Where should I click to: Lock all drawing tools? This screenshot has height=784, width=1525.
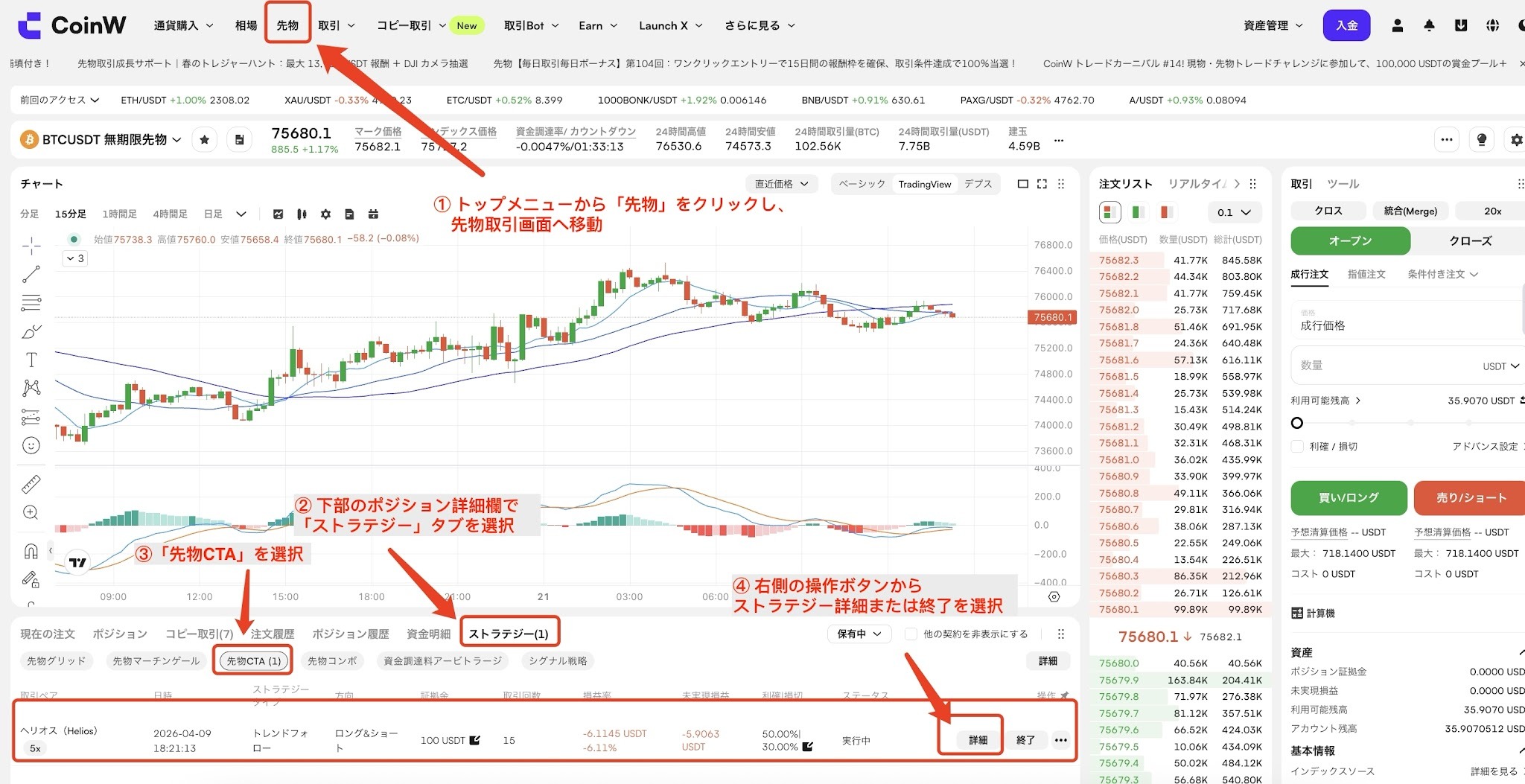(x=31, y=579)
